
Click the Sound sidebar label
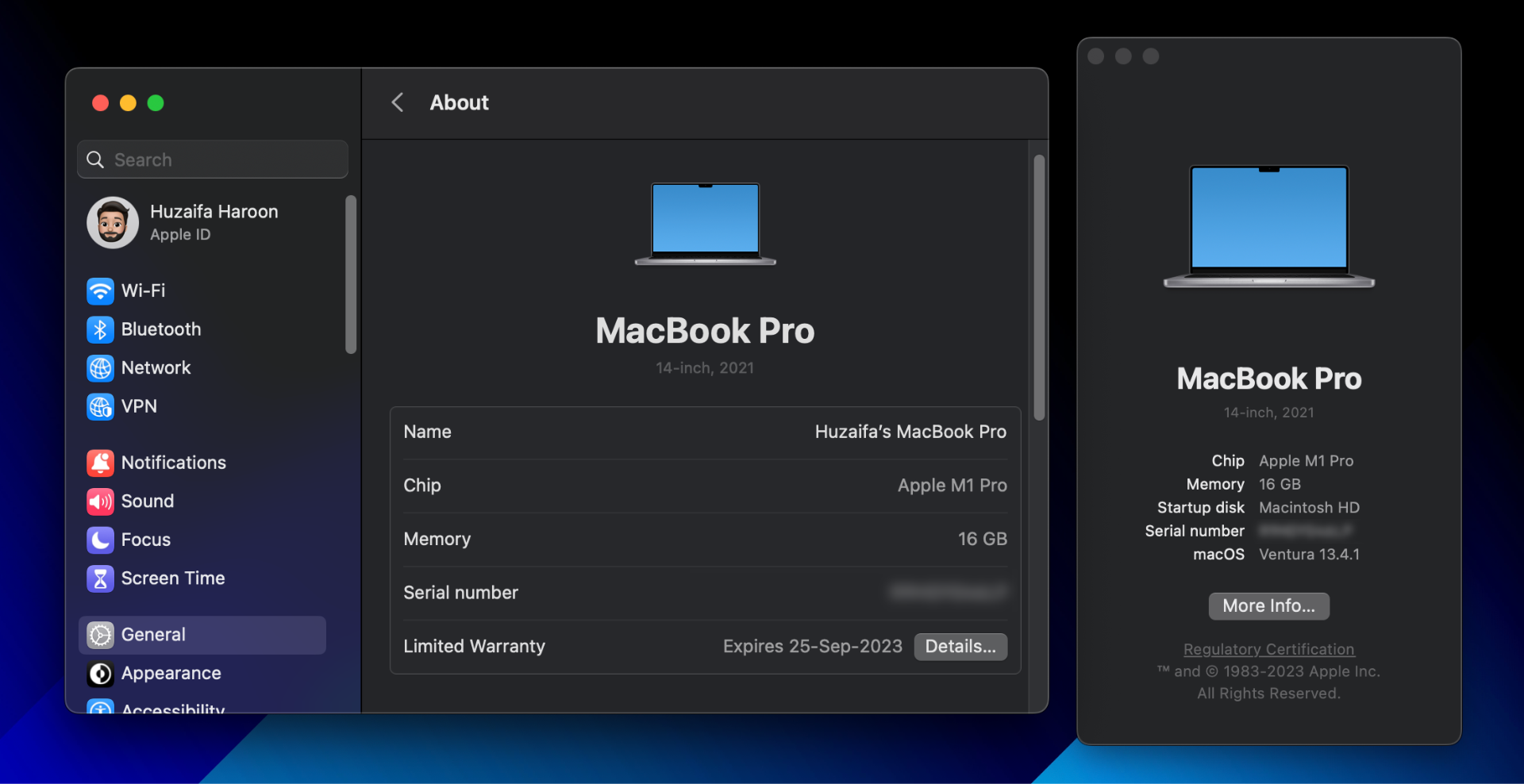pos(148,502)
